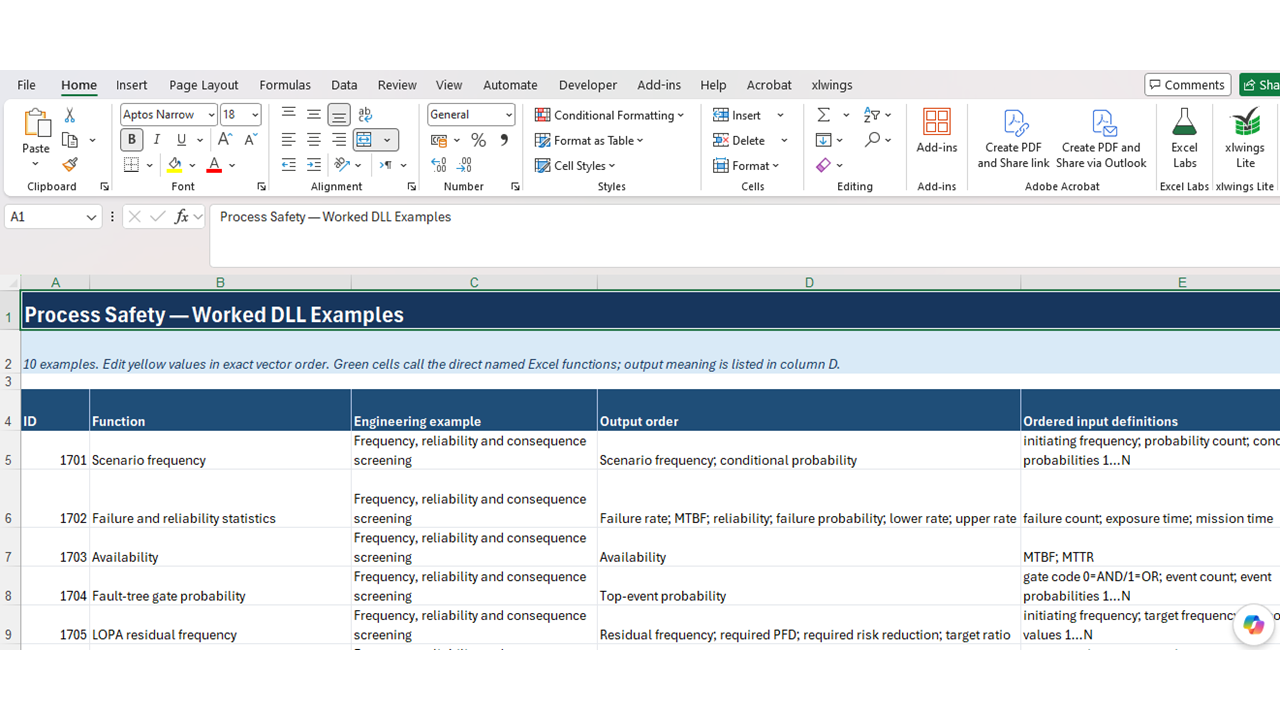The width and height of the screenshot is (1280, 720).
Task: Click the Insert Function fx icon
Action: [181, 217]
